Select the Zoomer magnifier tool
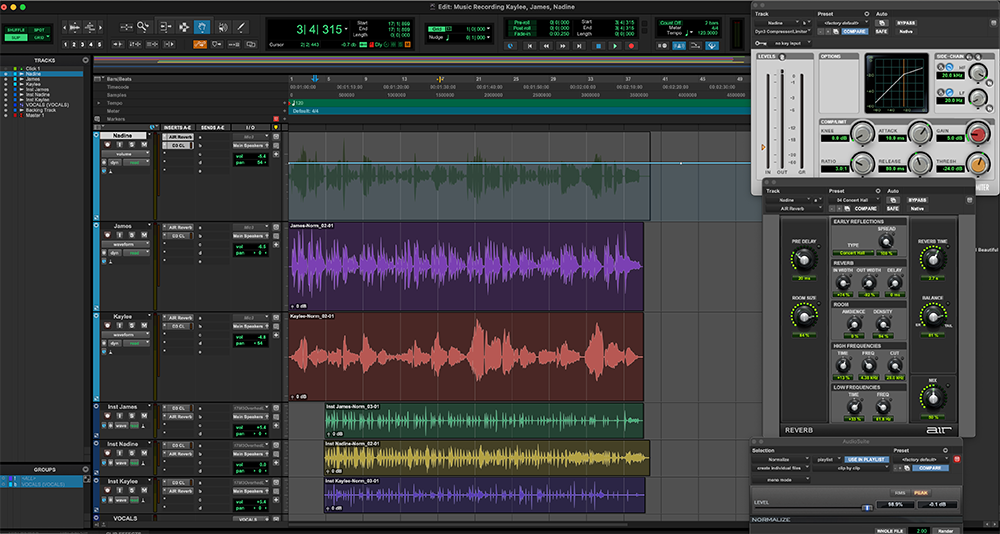The image size is (1000, 534). click(143, 26)
